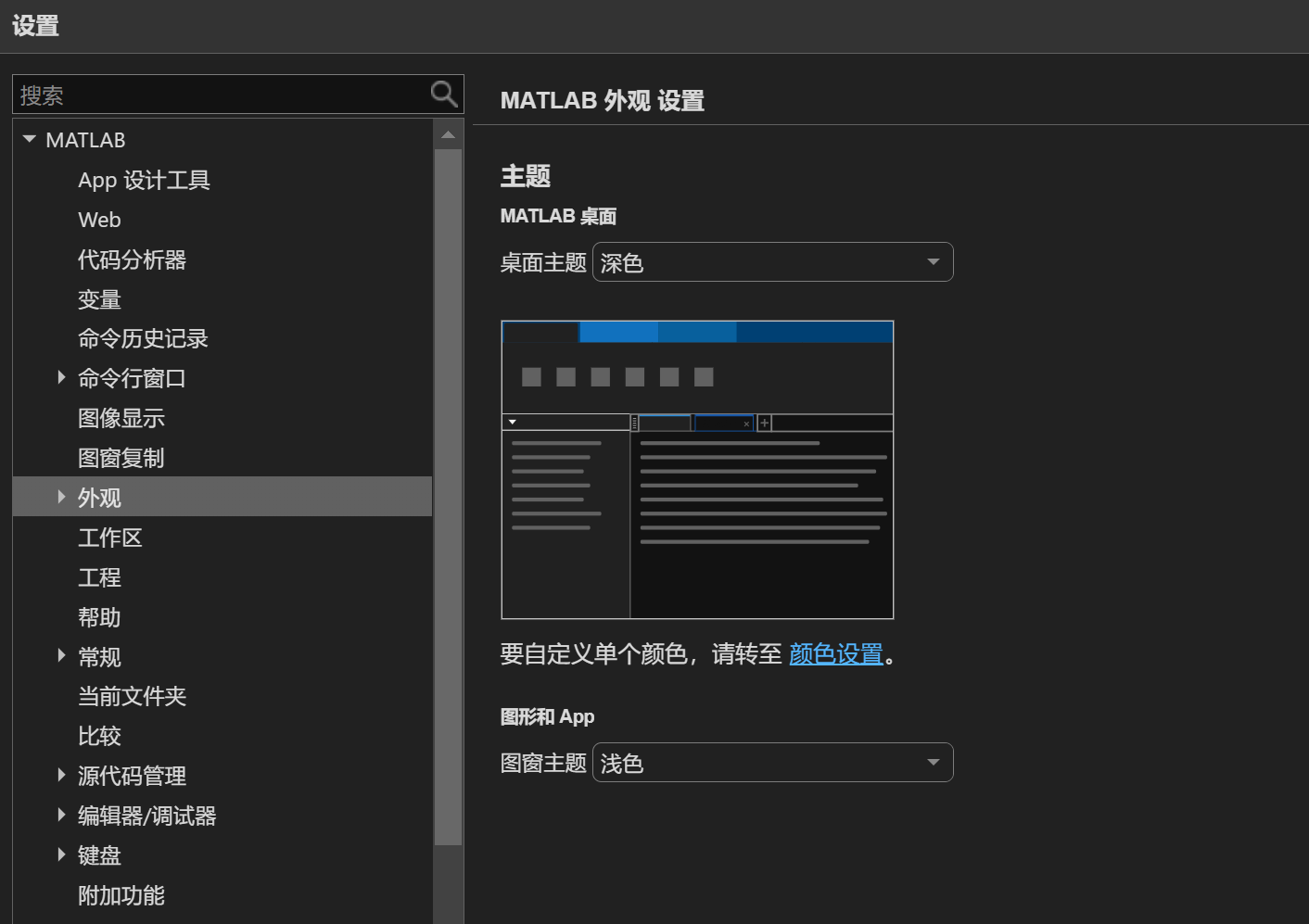This screenshot has height=924, width=1309.
Task: Expand the 源代码管理 tree node
Action: tap(61, 775)
